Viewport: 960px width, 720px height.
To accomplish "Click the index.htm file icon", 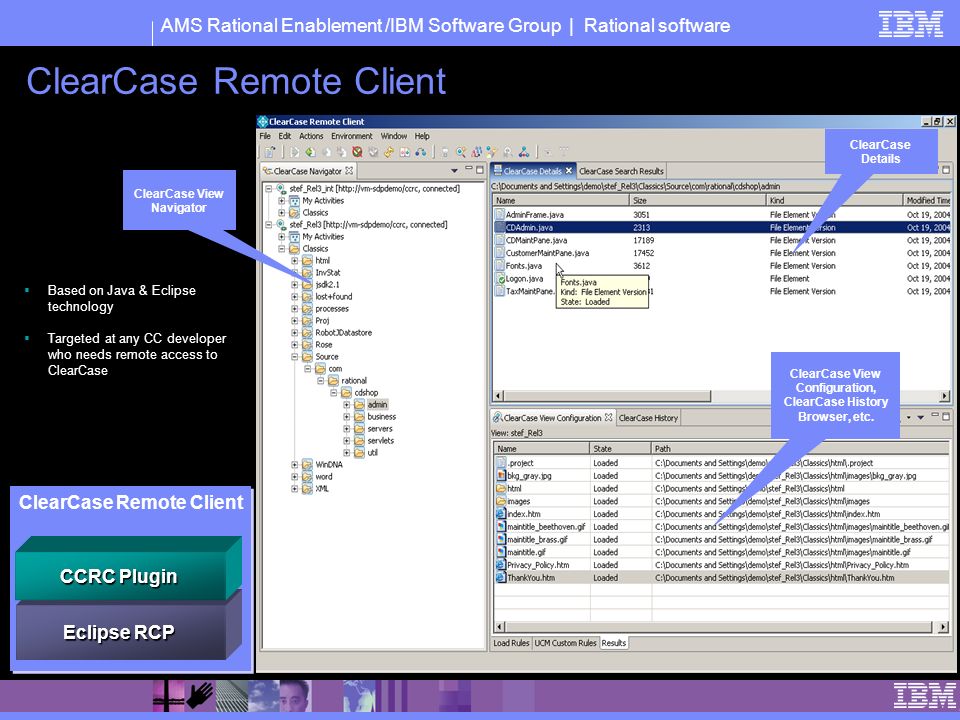I will tap(501, 514).
